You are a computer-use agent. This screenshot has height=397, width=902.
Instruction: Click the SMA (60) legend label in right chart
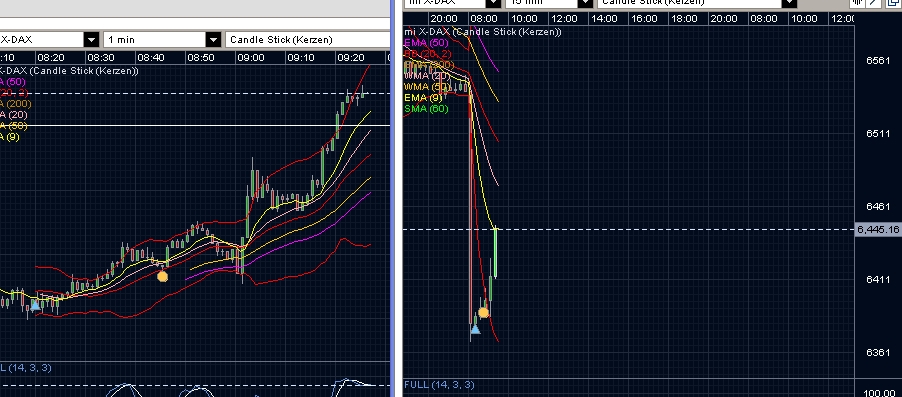(426, 109)
